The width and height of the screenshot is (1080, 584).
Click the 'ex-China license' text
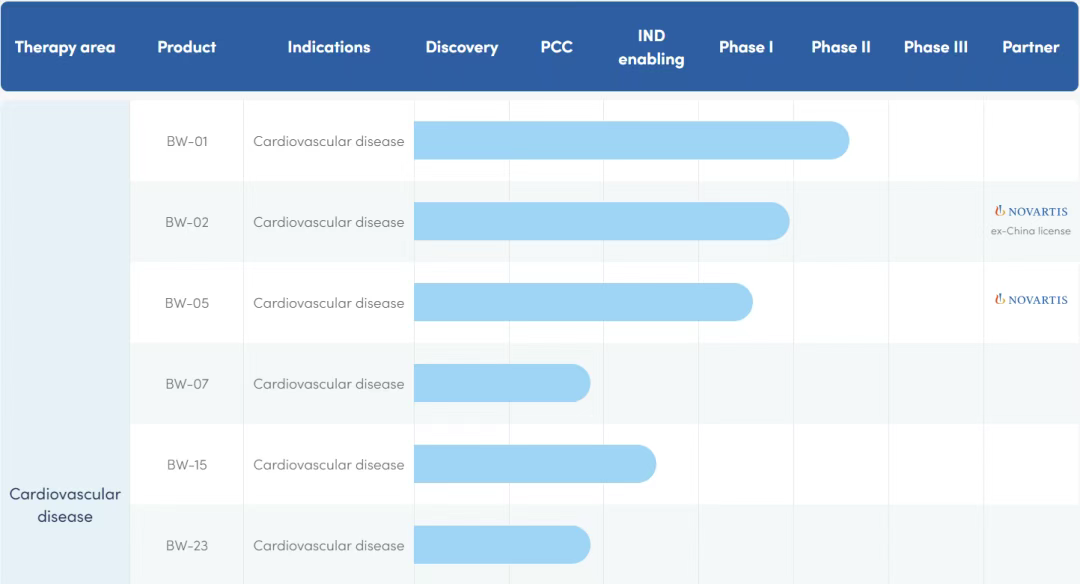[x=1030, y=231]
